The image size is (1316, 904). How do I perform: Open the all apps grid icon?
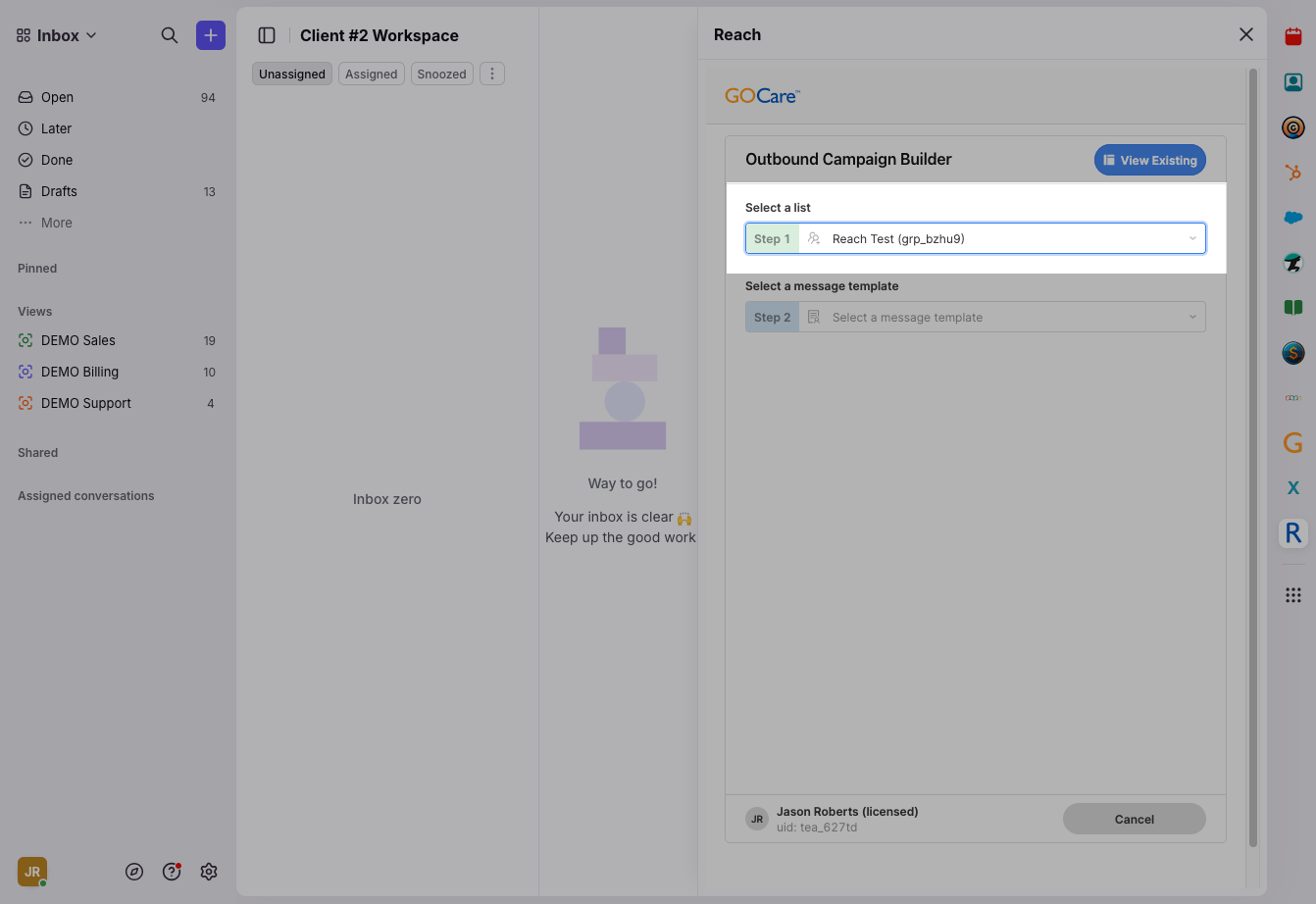[x=1293, y=595]
